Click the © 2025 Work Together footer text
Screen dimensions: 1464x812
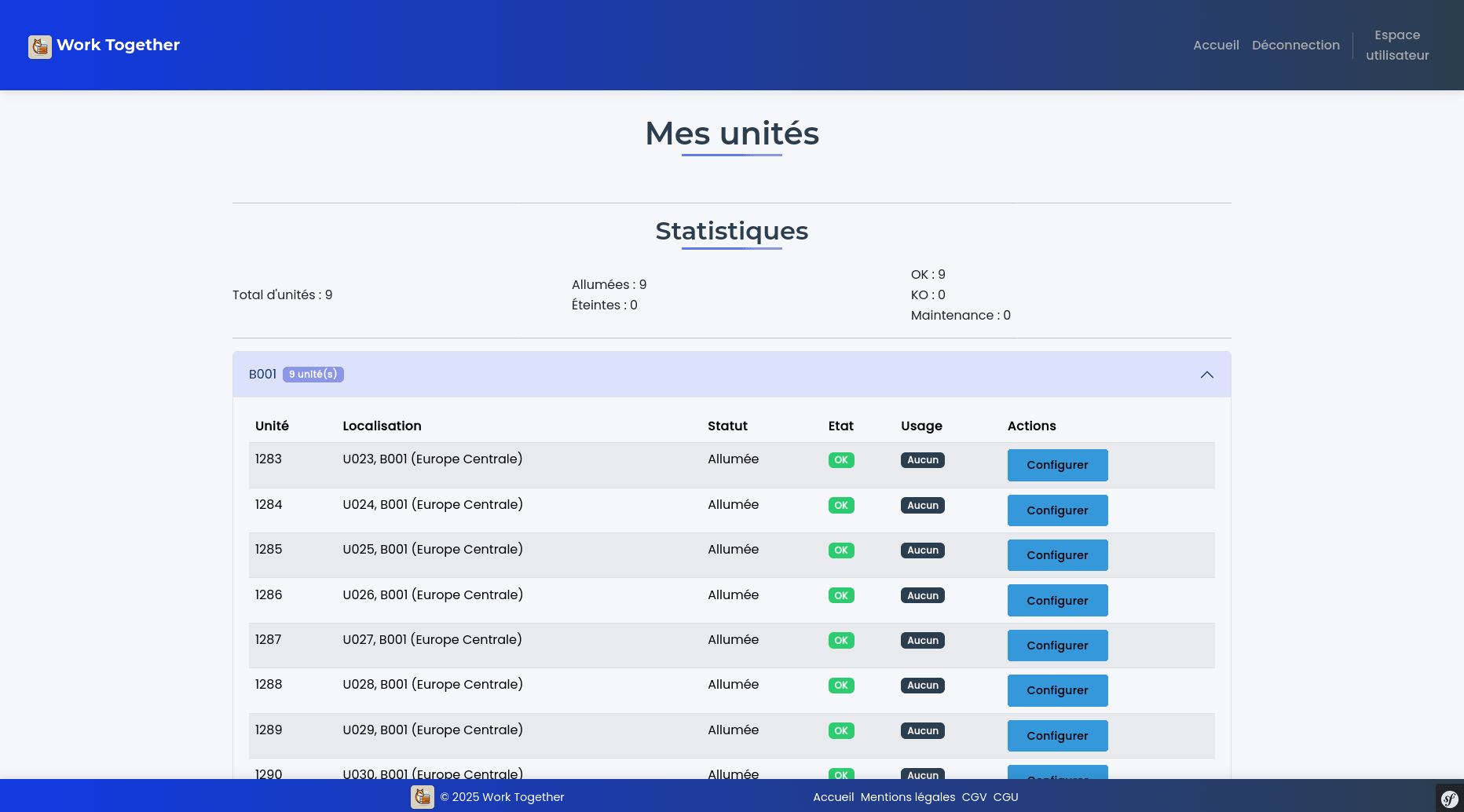pos(502,797)
